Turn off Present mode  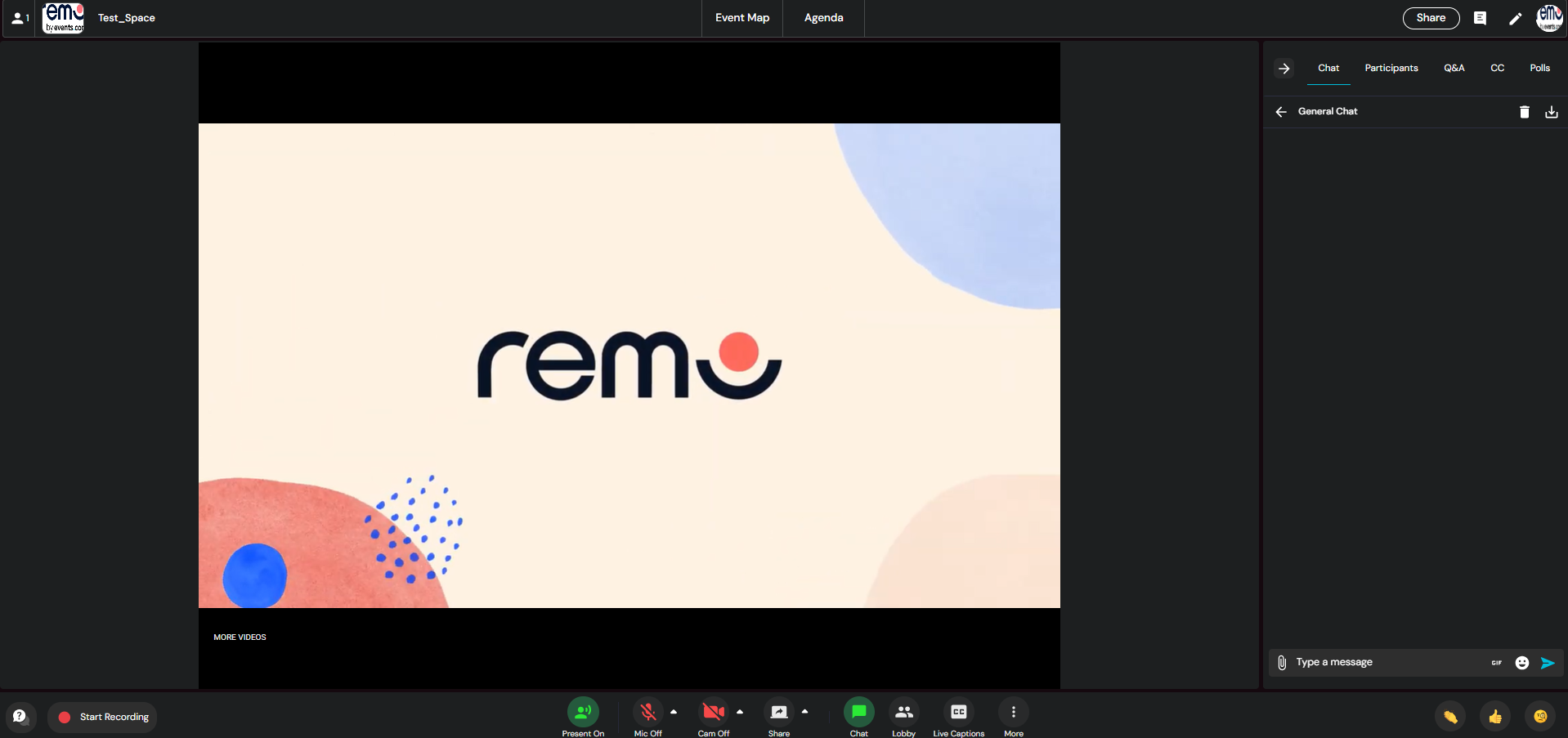click(583, 713)
